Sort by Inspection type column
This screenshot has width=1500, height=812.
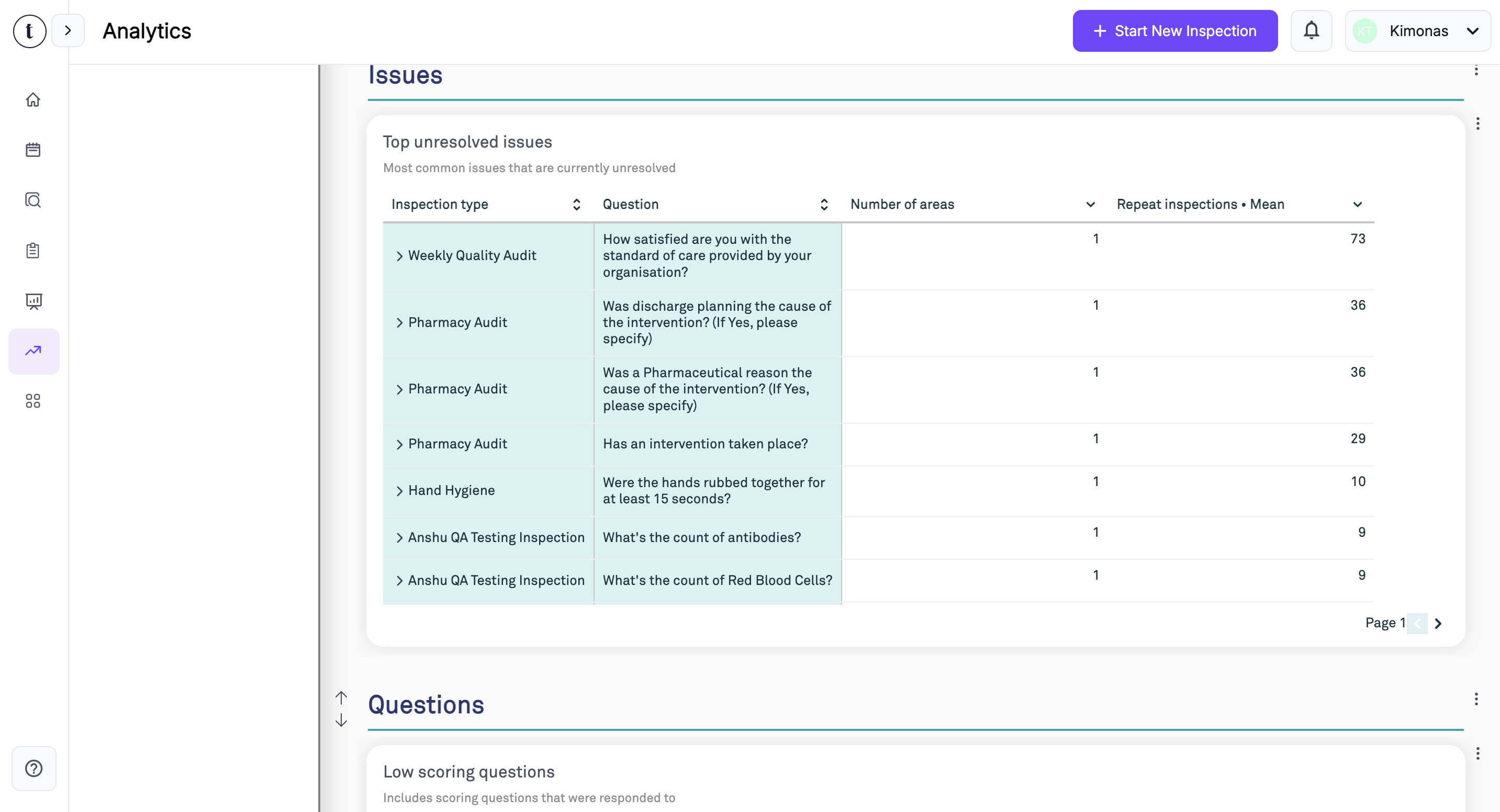click(x=576, y=205)
